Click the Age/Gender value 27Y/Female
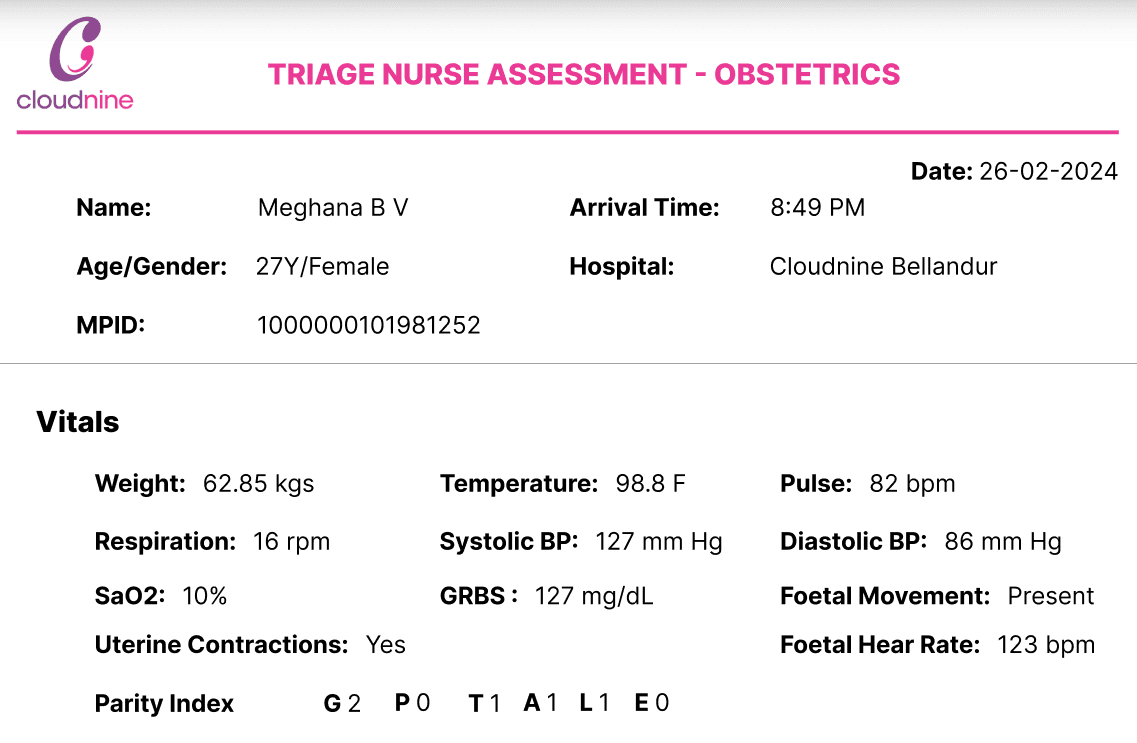This screenshot has width=1137, height=743. [x=322, y=267]
